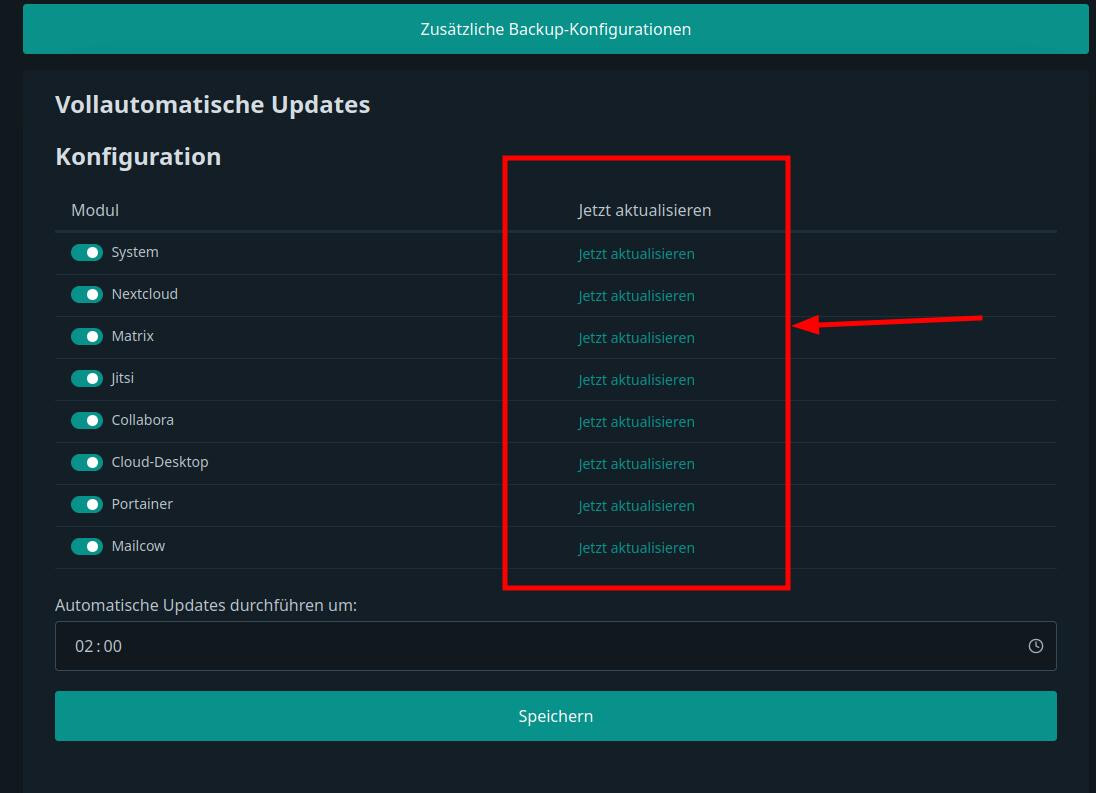This screenshot has width=1096, height=793.
Task: Disable the Nextcloud update toggle
Action: (x=87, y=295)
